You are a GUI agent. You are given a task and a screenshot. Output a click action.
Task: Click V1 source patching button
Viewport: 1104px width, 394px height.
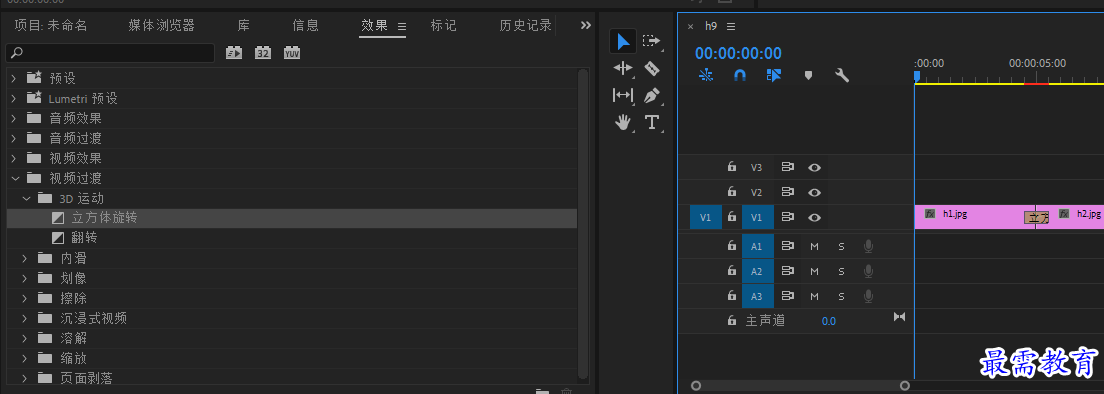(705, 217)
